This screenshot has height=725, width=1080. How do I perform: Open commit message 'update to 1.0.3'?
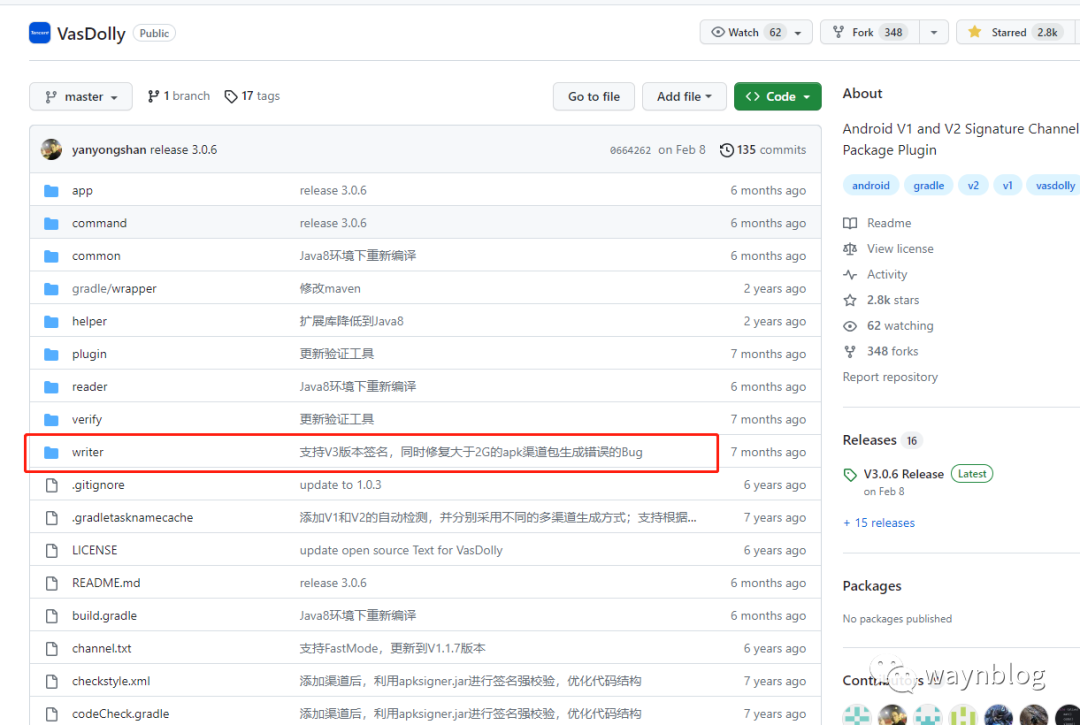click(340, 485)
